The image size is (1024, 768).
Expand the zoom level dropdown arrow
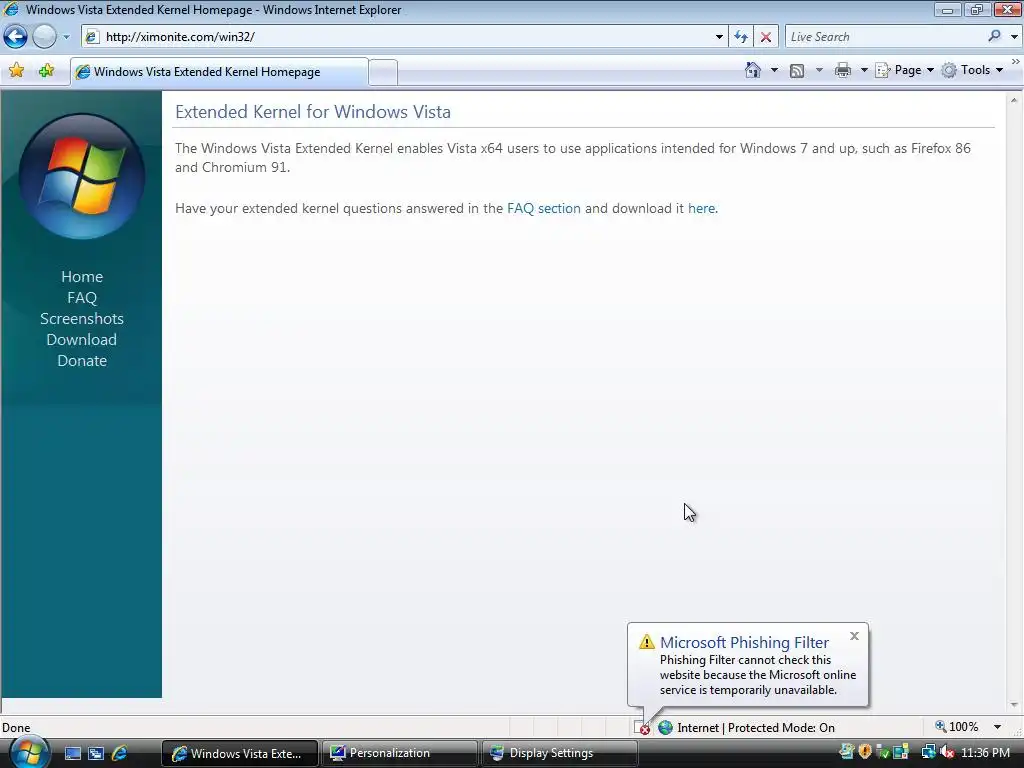(x=997, y=727)
